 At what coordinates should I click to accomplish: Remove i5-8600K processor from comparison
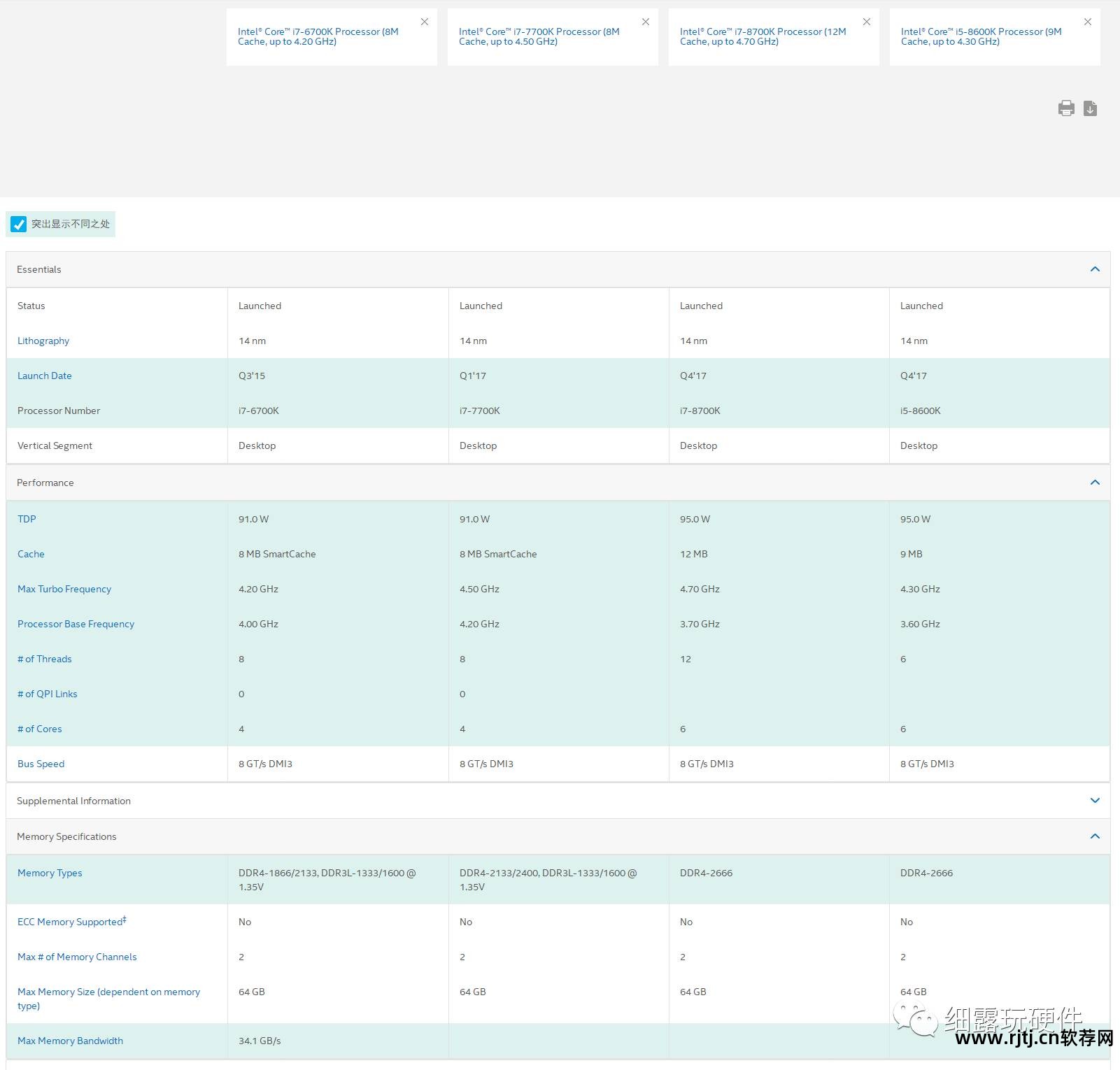coord(1088,22)
